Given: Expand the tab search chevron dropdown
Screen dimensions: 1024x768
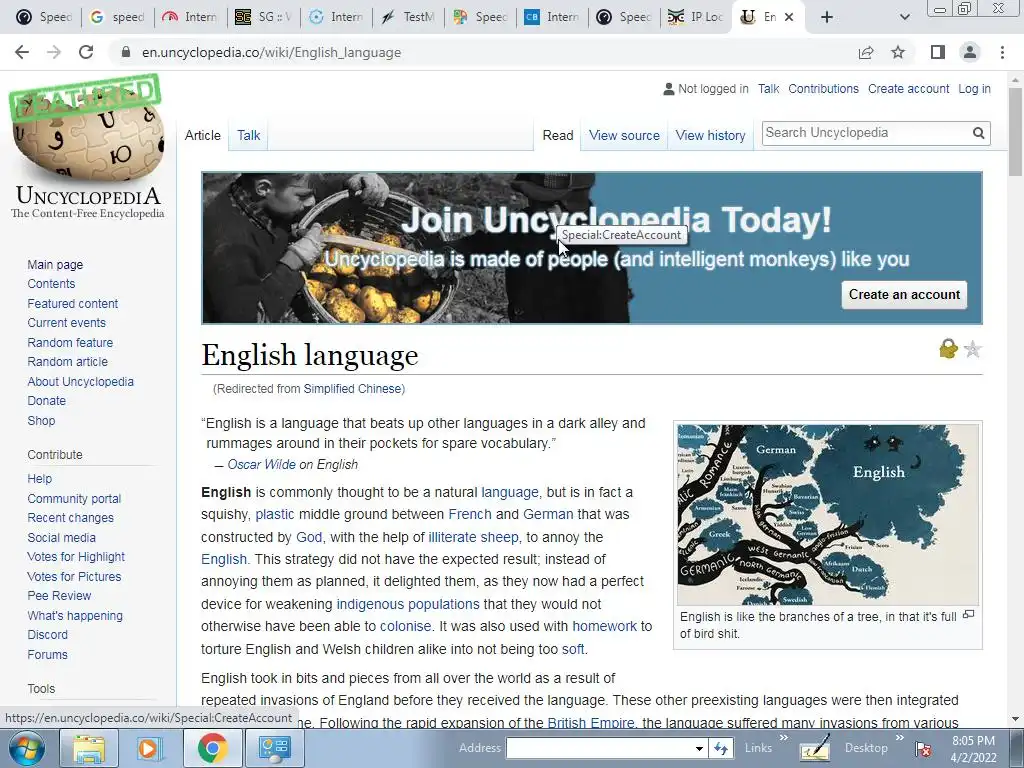Looking at the screenshot, I should [x=904, y=17].
